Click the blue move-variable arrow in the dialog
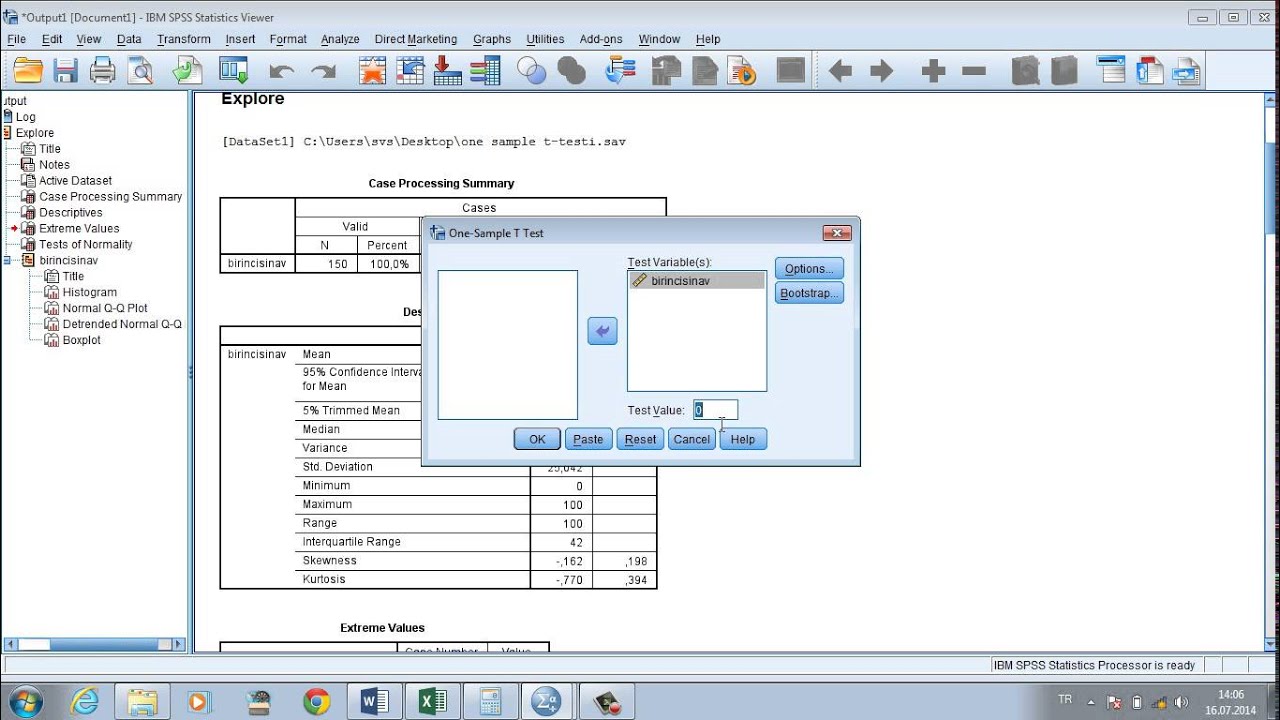 (x=602, y=331)
